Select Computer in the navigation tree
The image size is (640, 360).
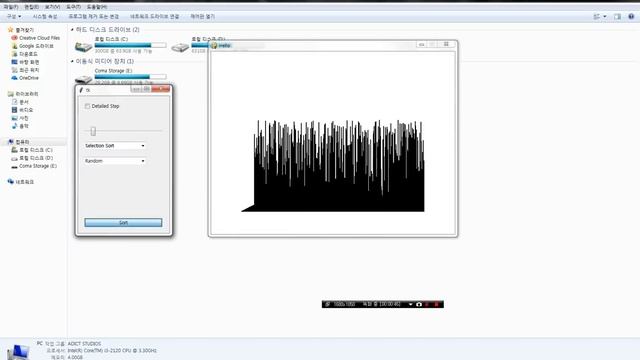tap(22, 142)
